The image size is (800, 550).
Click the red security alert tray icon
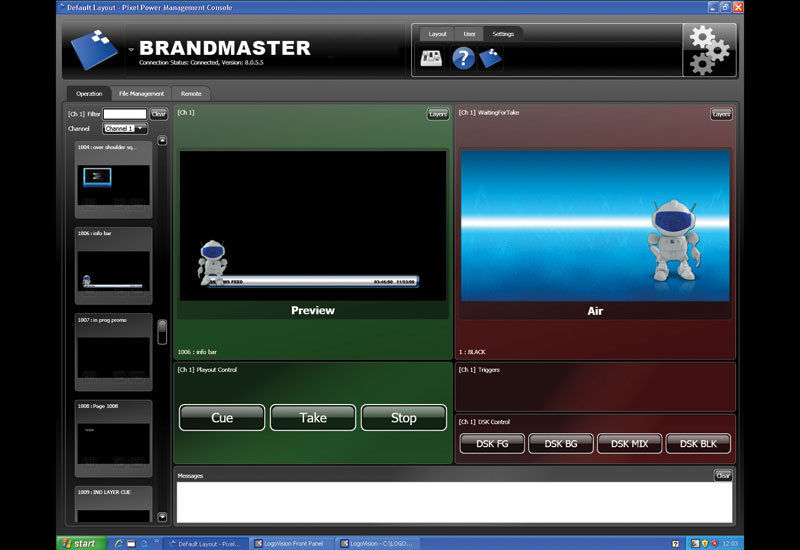pyautogui.click(x=714, y=543)
